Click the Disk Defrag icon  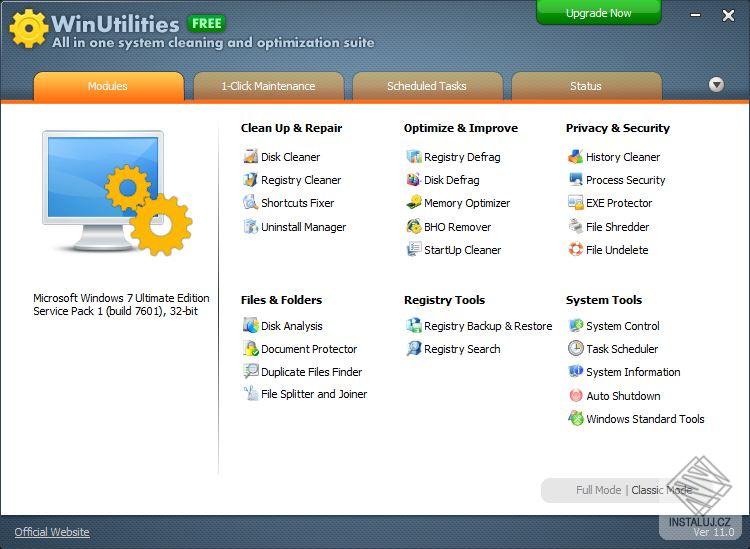click(414, 180)
